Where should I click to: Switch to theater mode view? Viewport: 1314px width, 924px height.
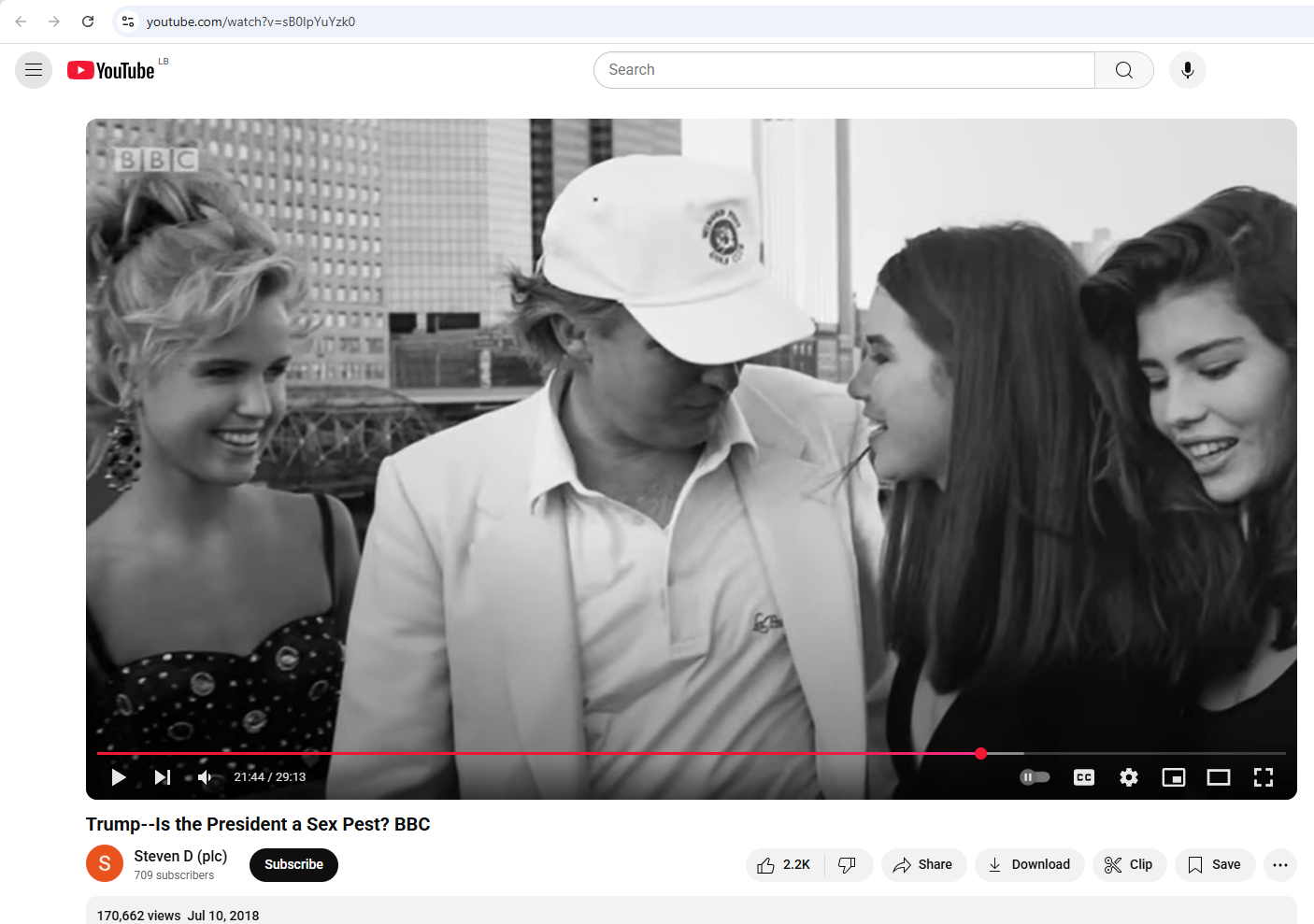pos(1219,777)
